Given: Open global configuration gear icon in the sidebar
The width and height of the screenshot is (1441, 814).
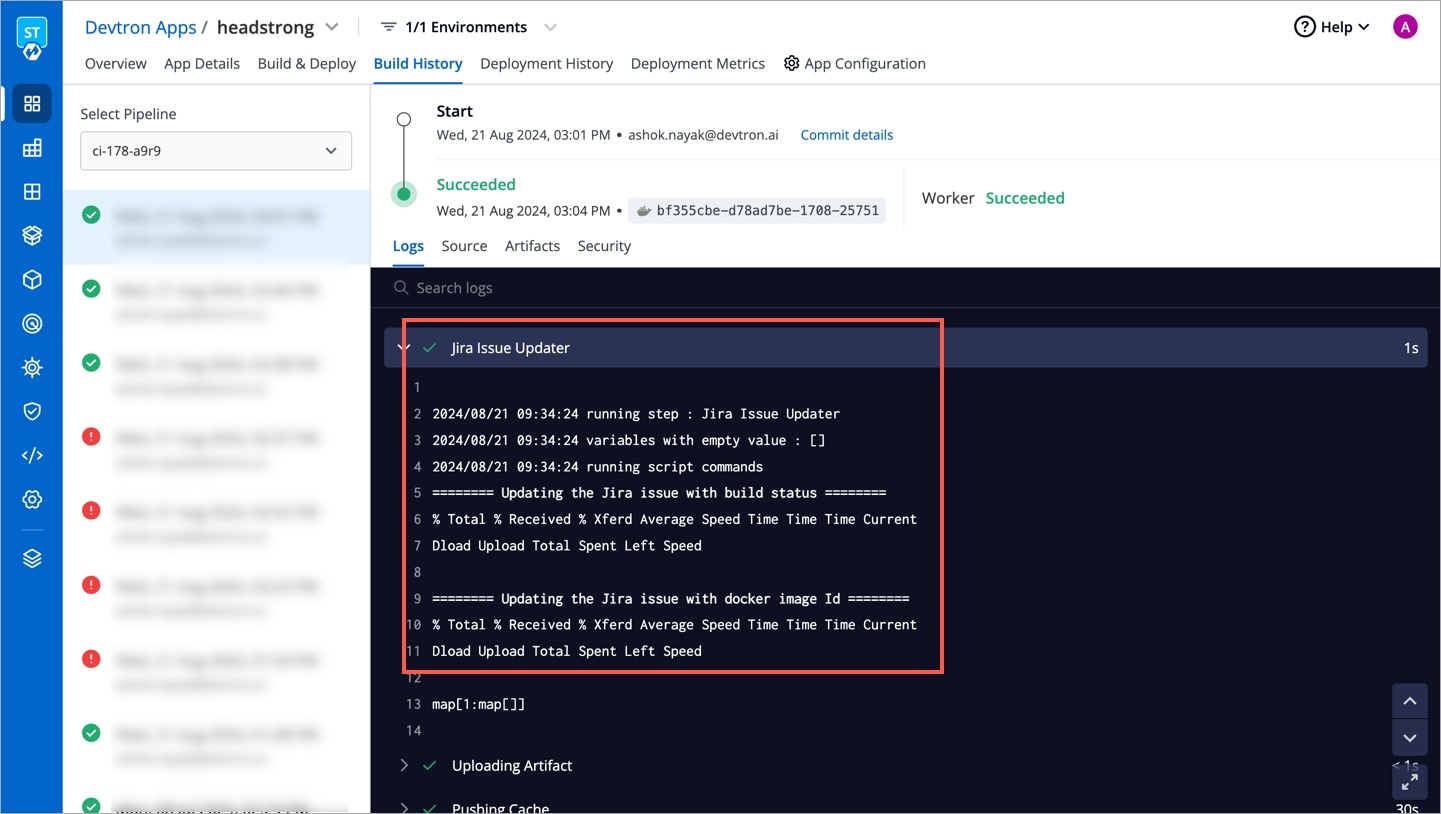Looking at the screenshot, I should click(x=32, y=500).
